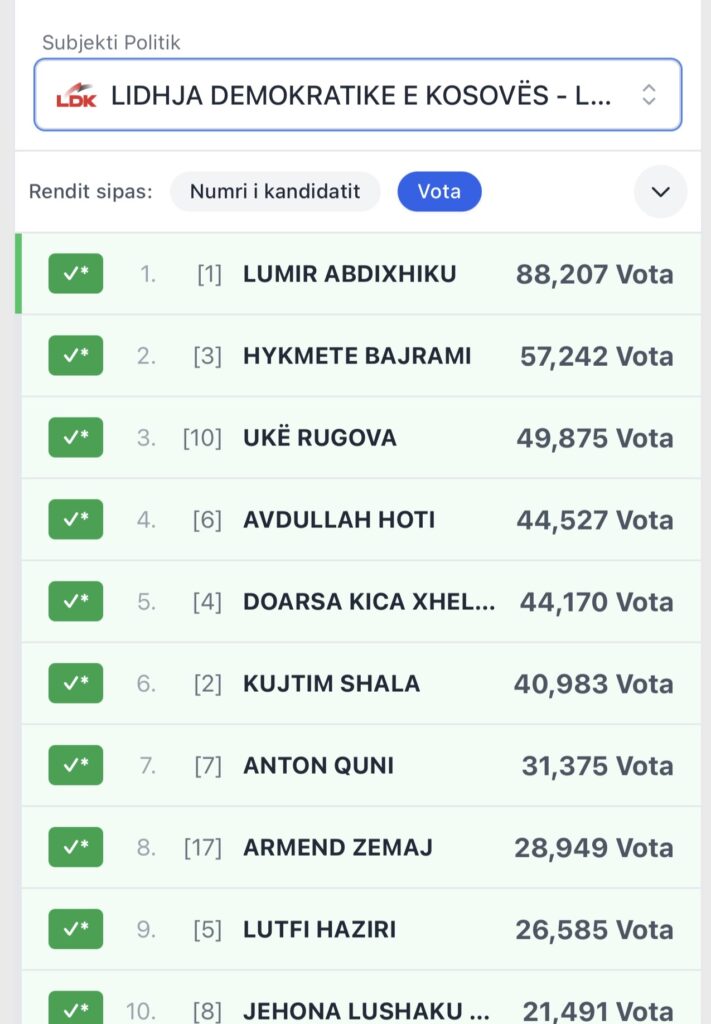Click Ukë Rugova's candidate number [10]
Screen dimensions: 711x1024
(202, 438)
